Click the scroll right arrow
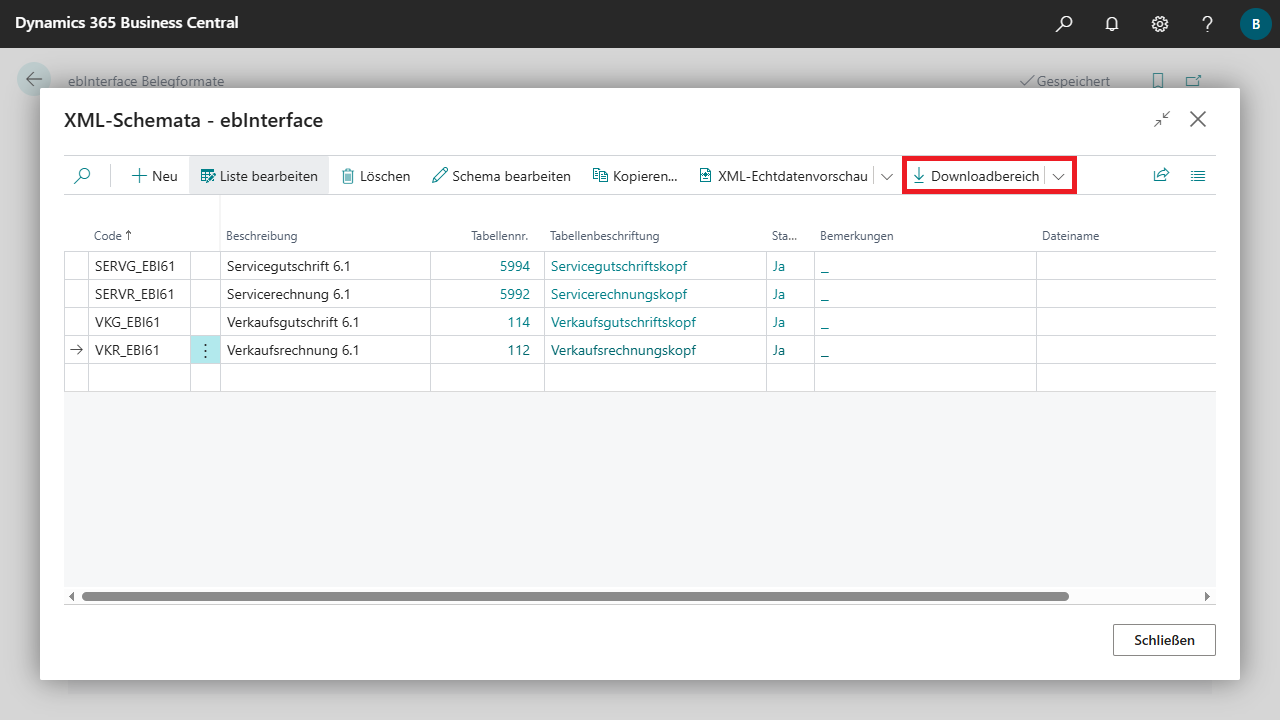This screenshot has width=1280, height=720. [x=1207, y=596]
